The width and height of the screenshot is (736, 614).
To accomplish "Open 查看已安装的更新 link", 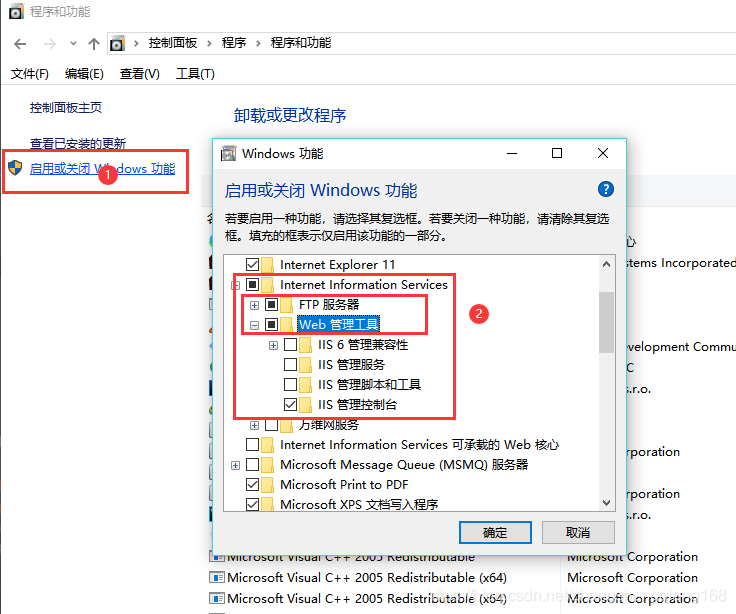I will [x=78, y=143].
